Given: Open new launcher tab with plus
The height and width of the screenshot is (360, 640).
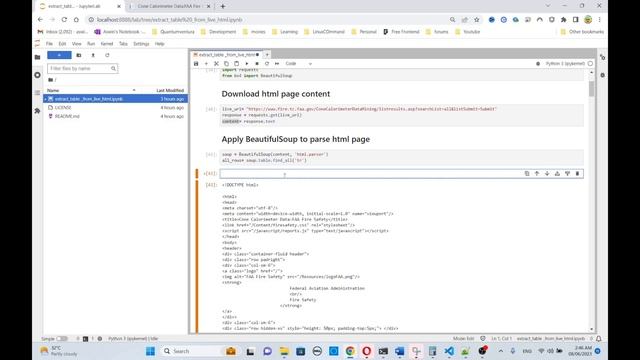Looking at the screenshot, I should (x=267, y=54).
